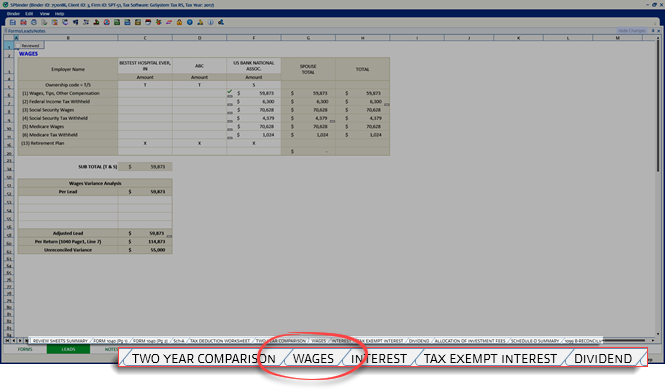Click the Wages Variance Analysis header
This screenshot has height=390, width=665.
point(95,183)
